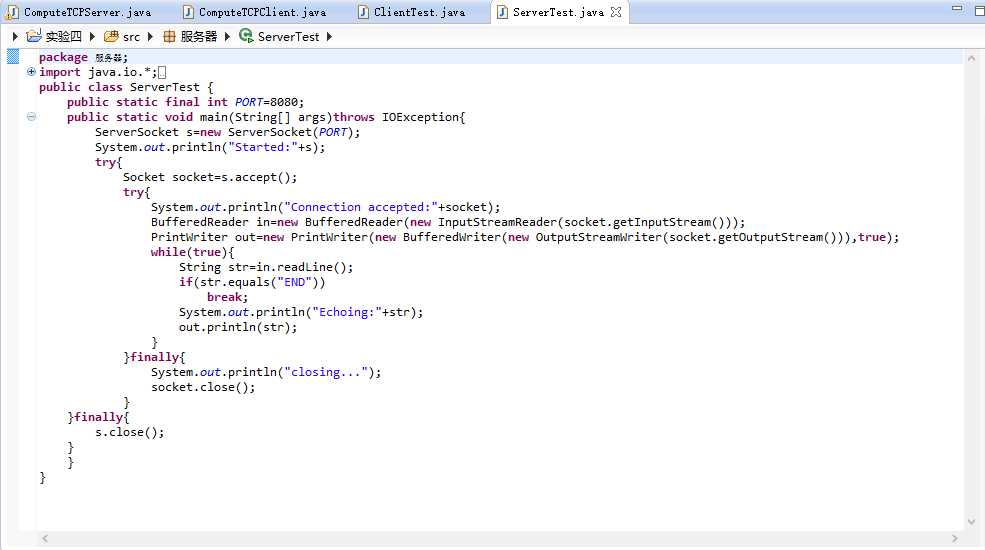Click the ClientTest.java file icon
The width and height of the screenshot is (985, 550).
pyautogui.click(x=363, y=12)
